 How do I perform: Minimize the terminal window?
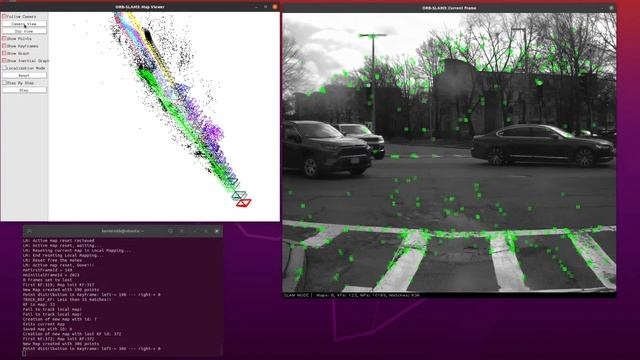(194, 231)
